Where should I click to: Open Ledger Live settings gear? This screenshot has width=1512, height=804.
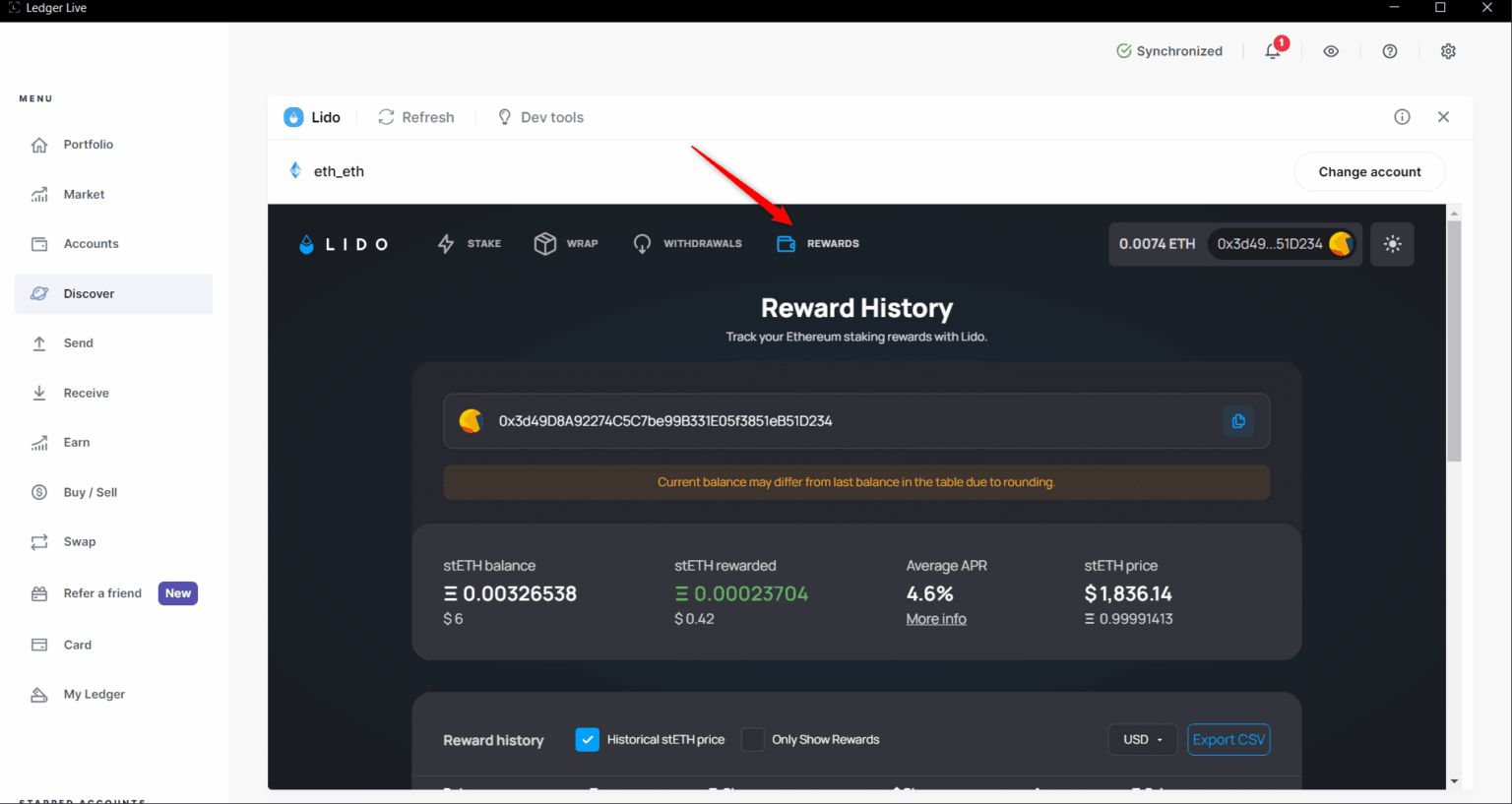click(x=1448, y=50)
